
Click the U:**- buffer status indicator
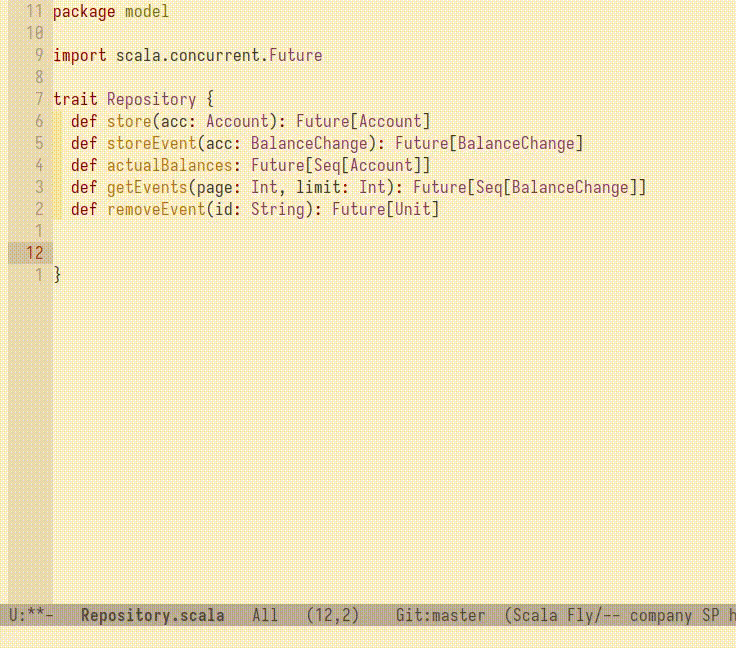pos(30,616)
